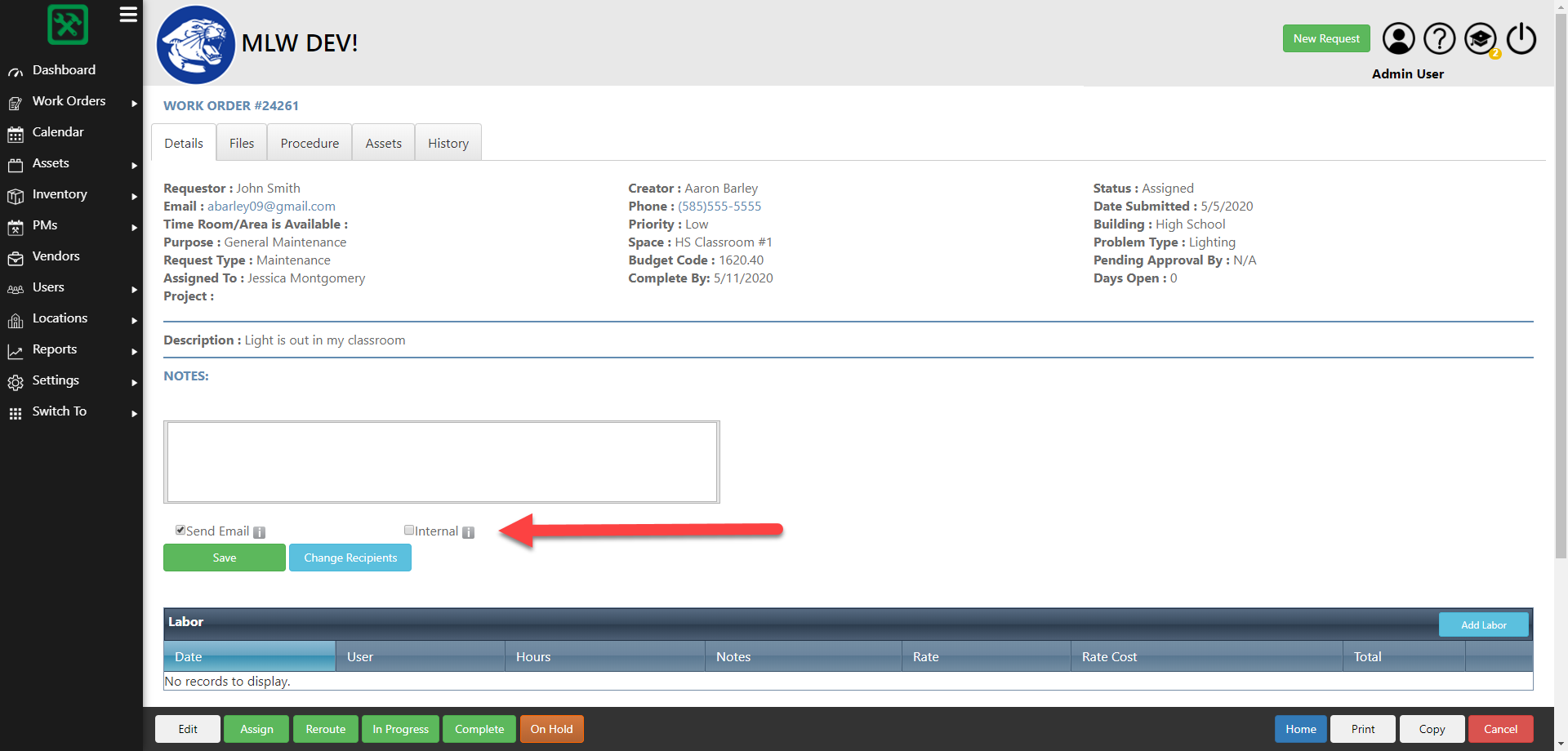
Task: Click the Admin User profile icon
Action: pyautogui.click(x=1398, y=38)
